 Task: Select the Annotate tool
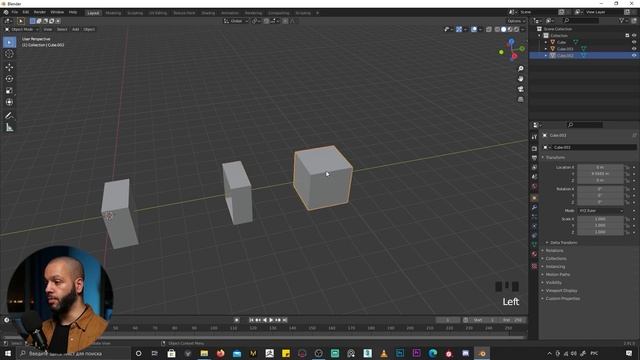click(x=9, y=116)
